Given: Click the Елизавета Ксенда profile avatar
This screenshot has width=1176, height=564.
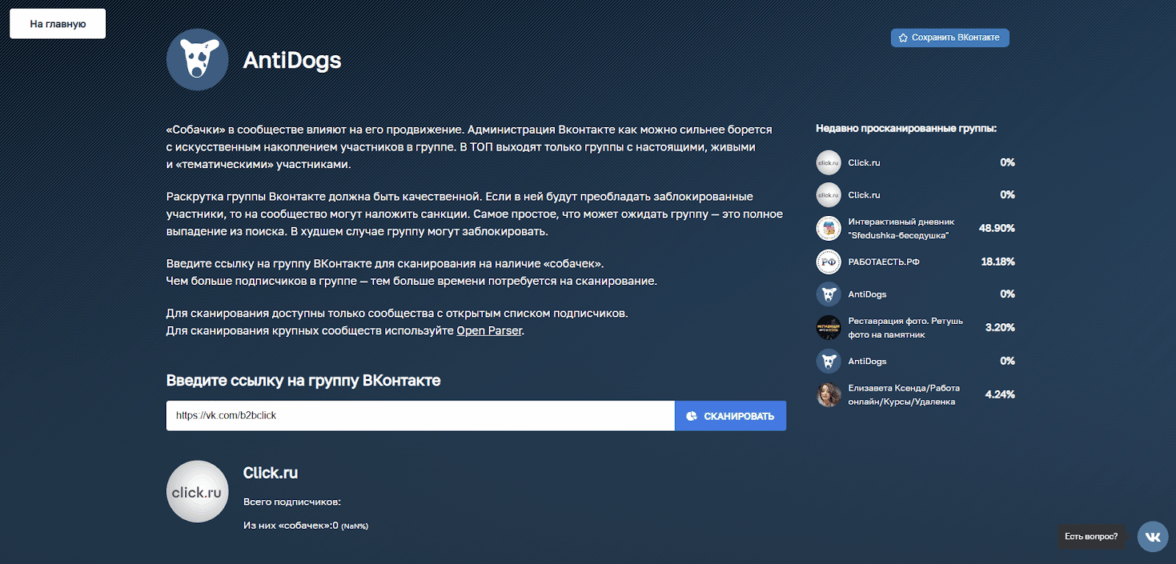Looking at the screenshot, I should pyautogui.click(x=828, y=395).
